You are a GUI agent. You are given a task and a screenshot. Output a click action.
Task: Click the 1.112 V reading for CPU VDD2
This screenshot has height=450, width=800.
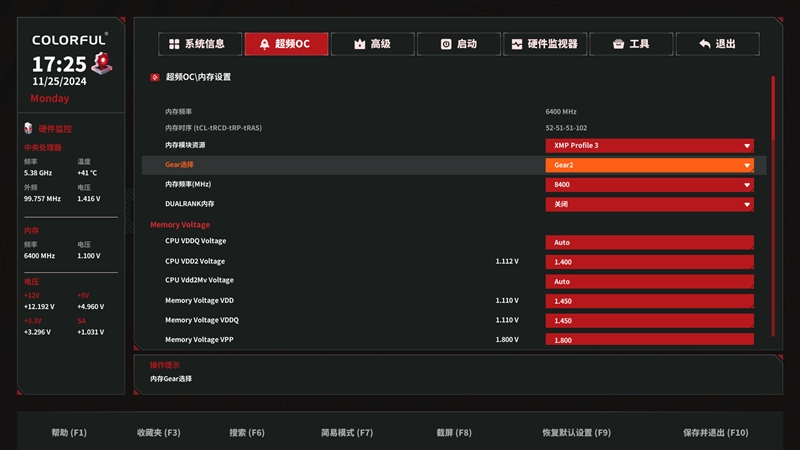(x=507, y=261)
